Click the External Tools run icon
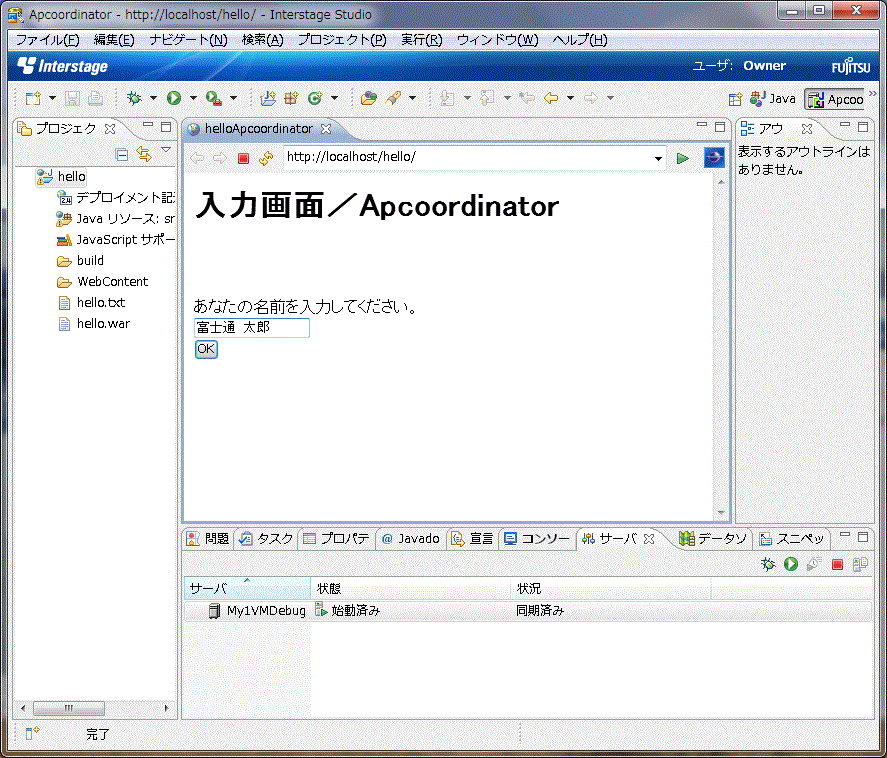This screenshot has height=758, width=887. 213,98
